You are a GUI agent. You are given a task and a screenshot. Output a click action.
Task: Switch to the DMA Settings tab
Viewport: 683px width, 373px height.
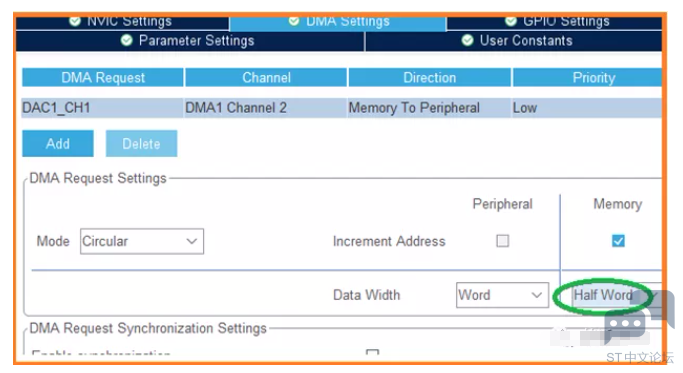338,23
